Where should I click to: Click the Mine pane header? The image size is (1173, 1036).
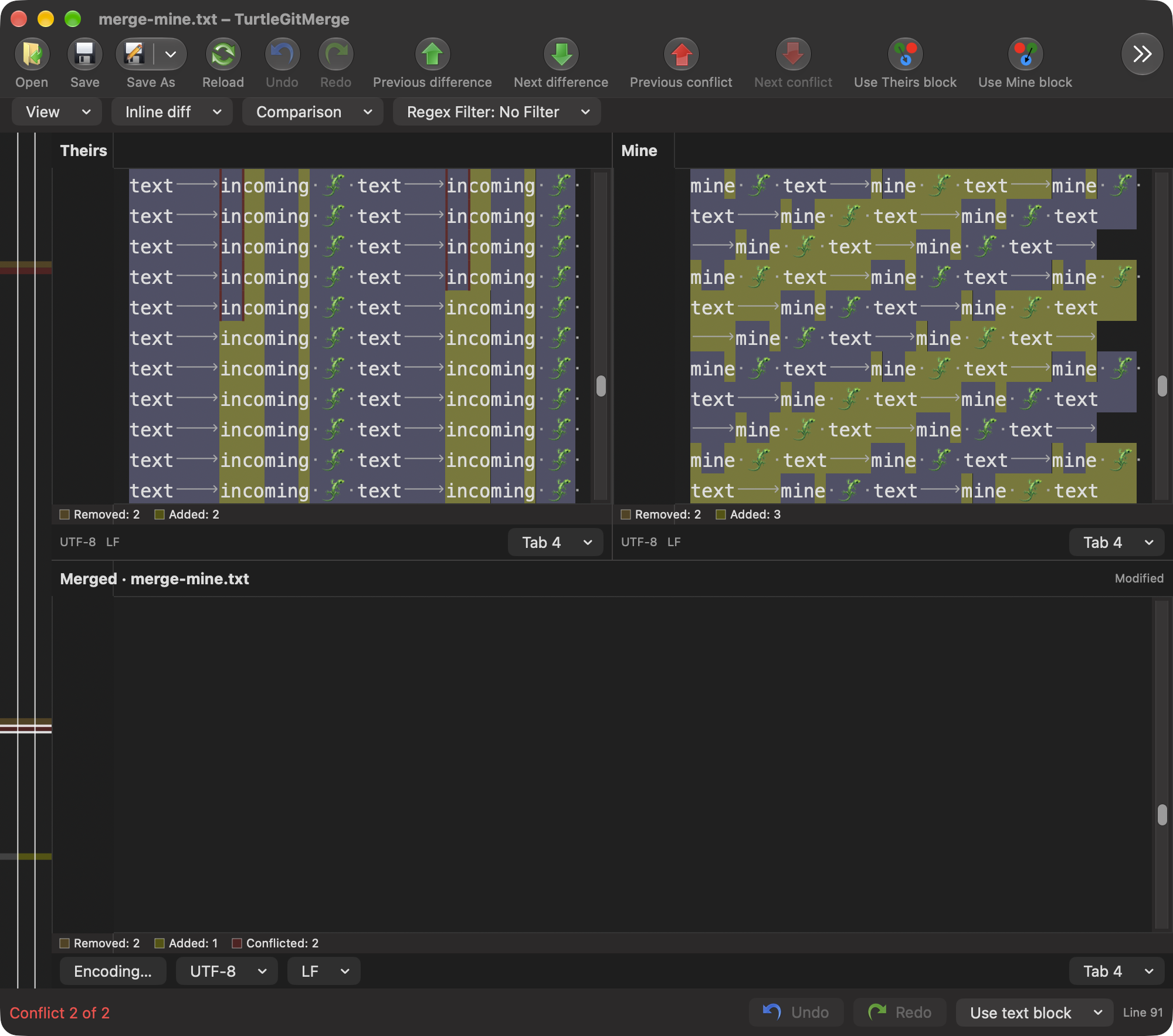[x=639, y=151]
